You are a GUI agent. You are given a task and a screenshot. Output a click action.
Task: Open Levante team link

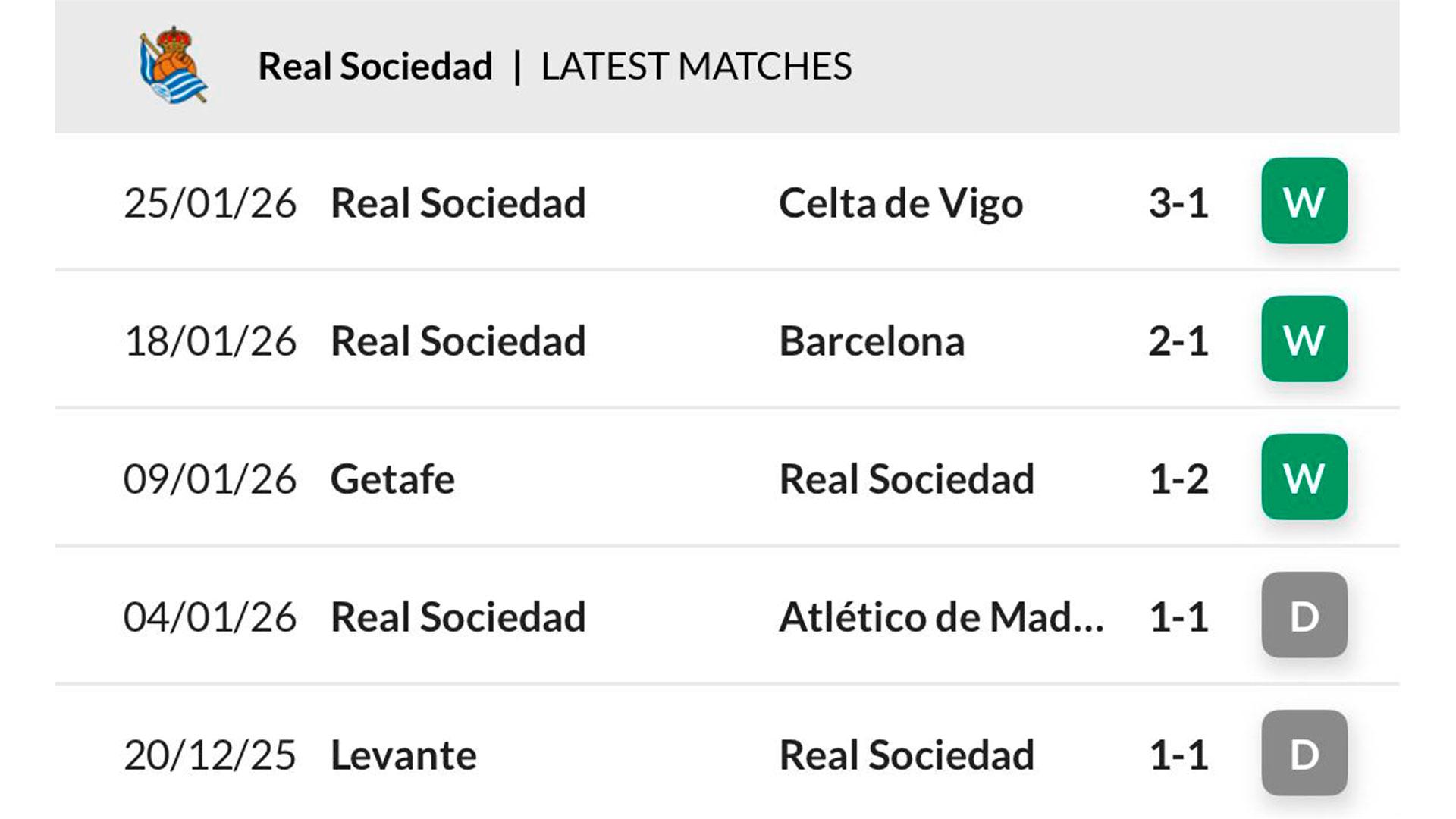(403, 755)
